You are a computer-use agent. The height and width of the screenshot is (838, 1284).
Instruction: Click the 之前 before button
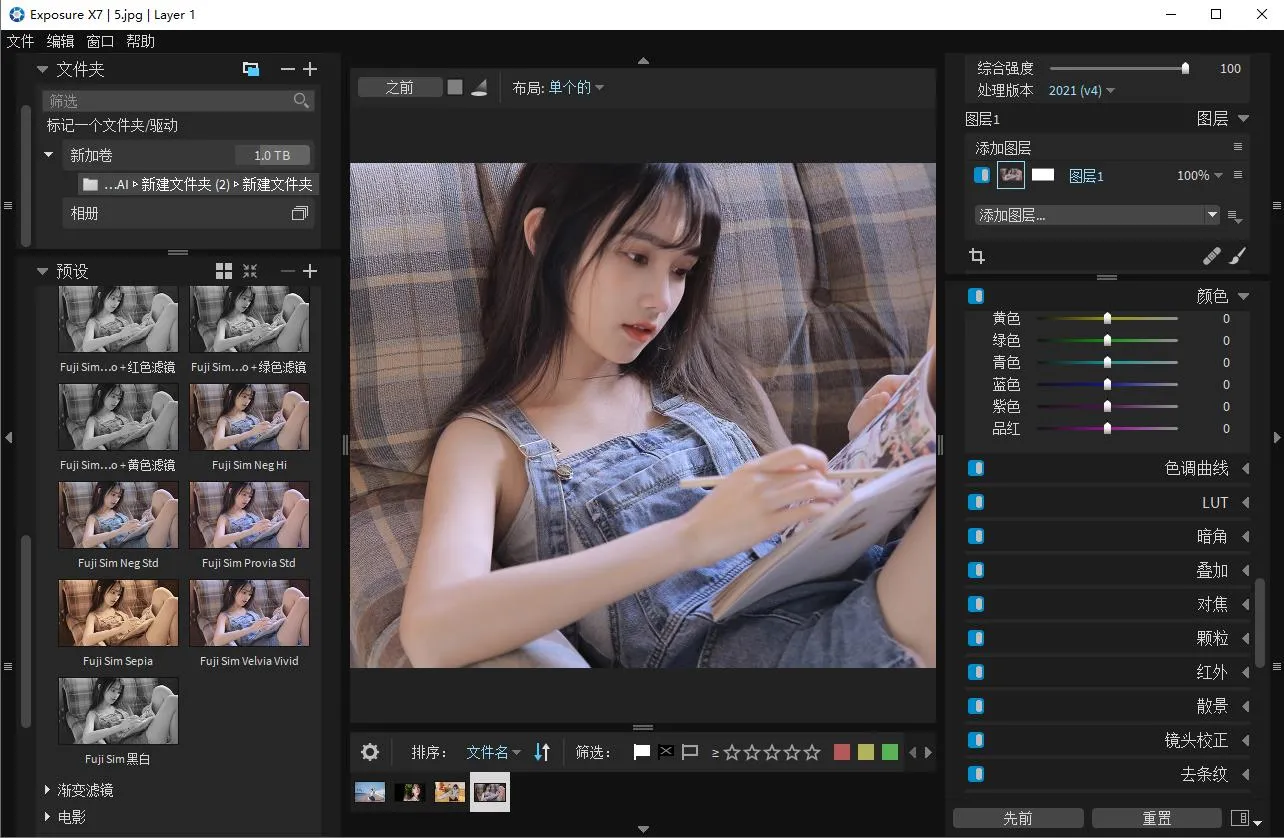[x=399, y=88]
